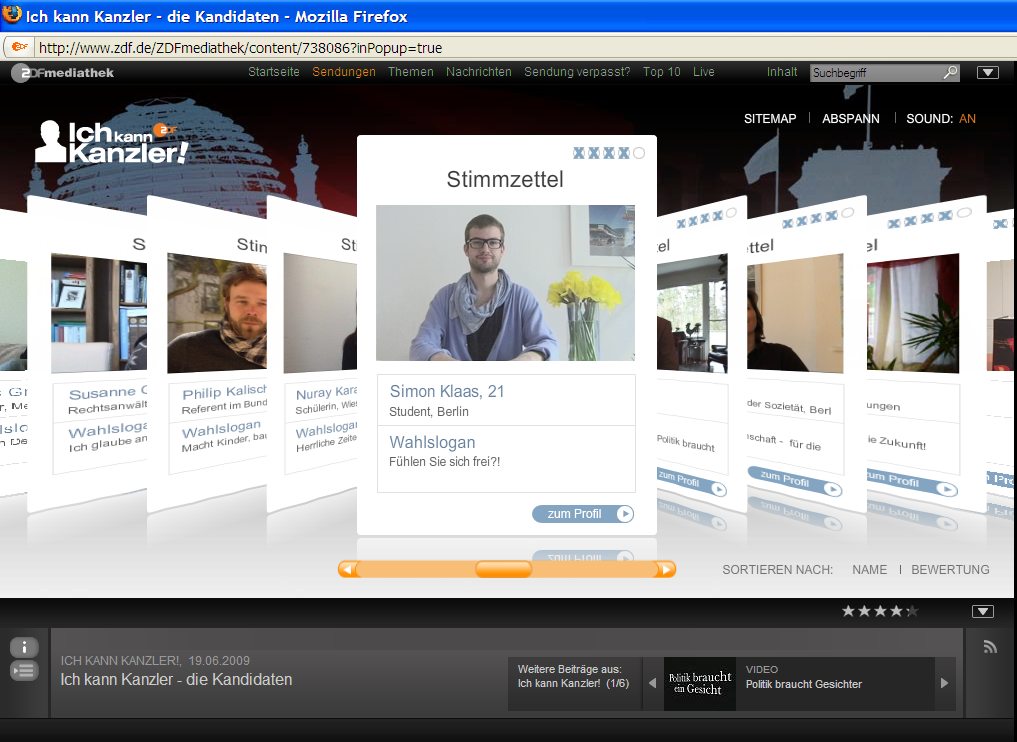The height and width of the screenshot is (742, 1017).
Task: Sort candidates by BEWERTUNG
Action: coord(950,569)
